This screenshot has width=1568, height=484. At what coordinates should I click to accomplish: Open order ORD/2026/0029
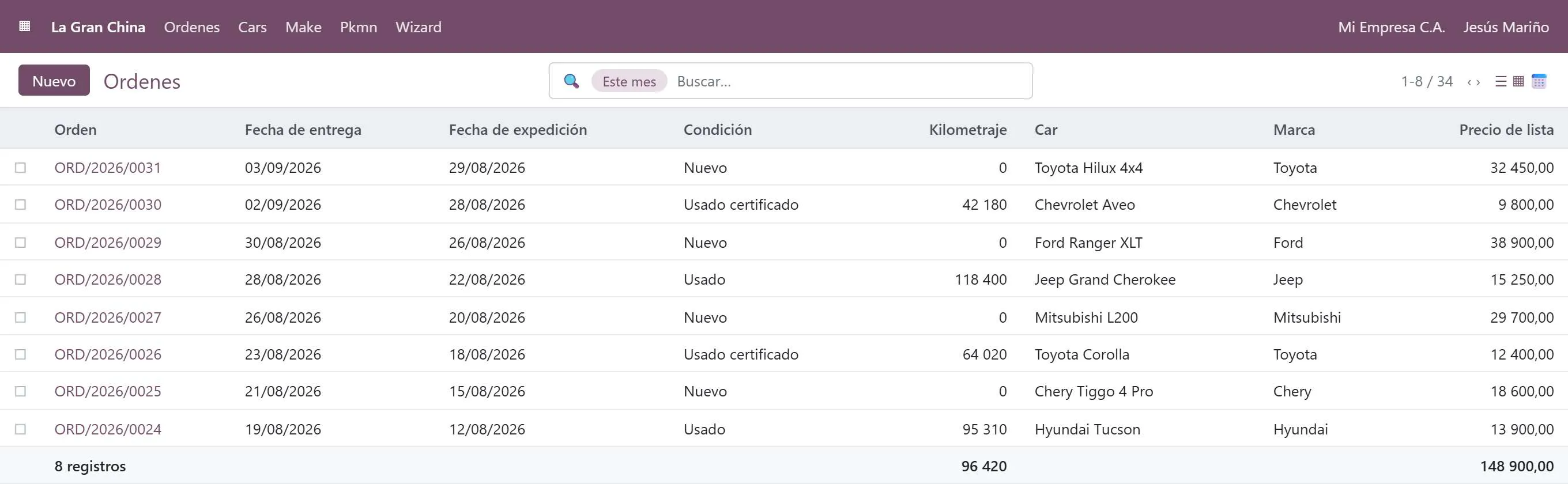point(108,242)
